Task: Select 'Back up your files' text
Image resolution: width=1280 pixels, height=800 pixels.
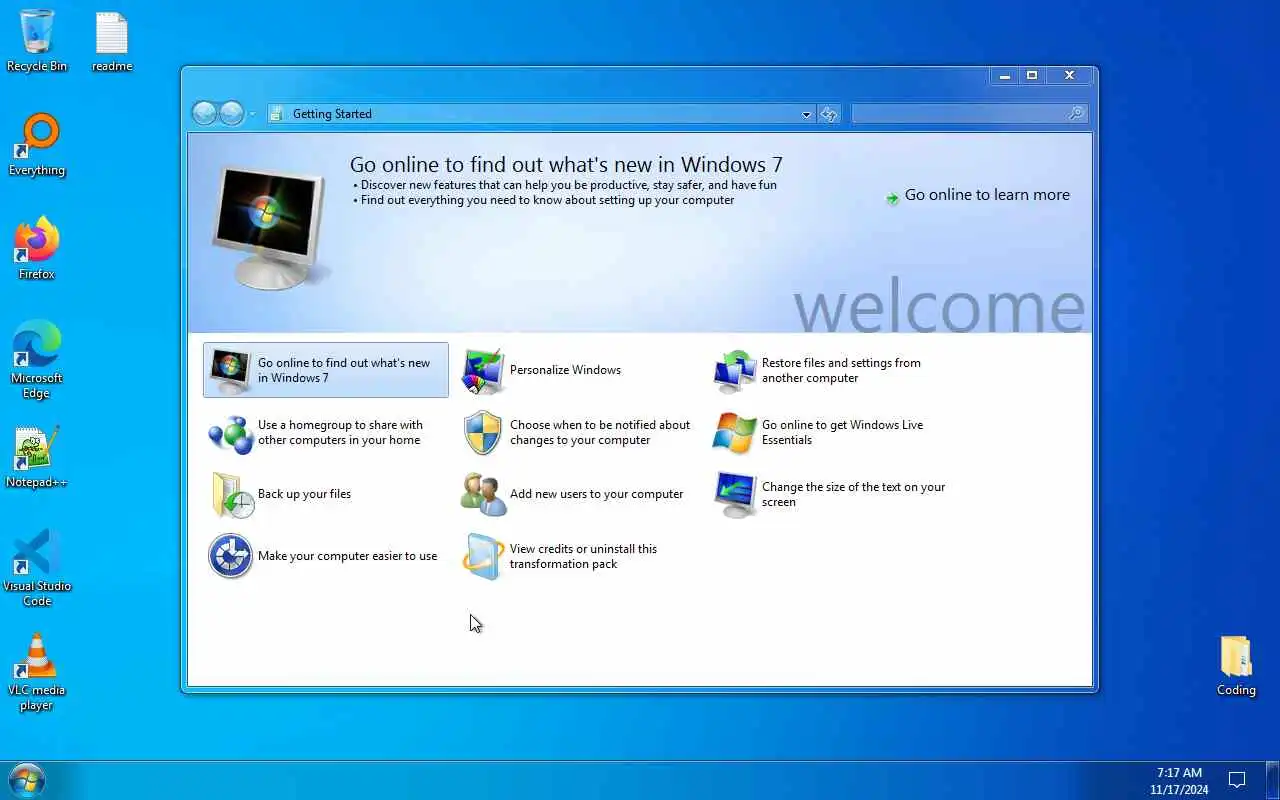Action: [304, 494]
